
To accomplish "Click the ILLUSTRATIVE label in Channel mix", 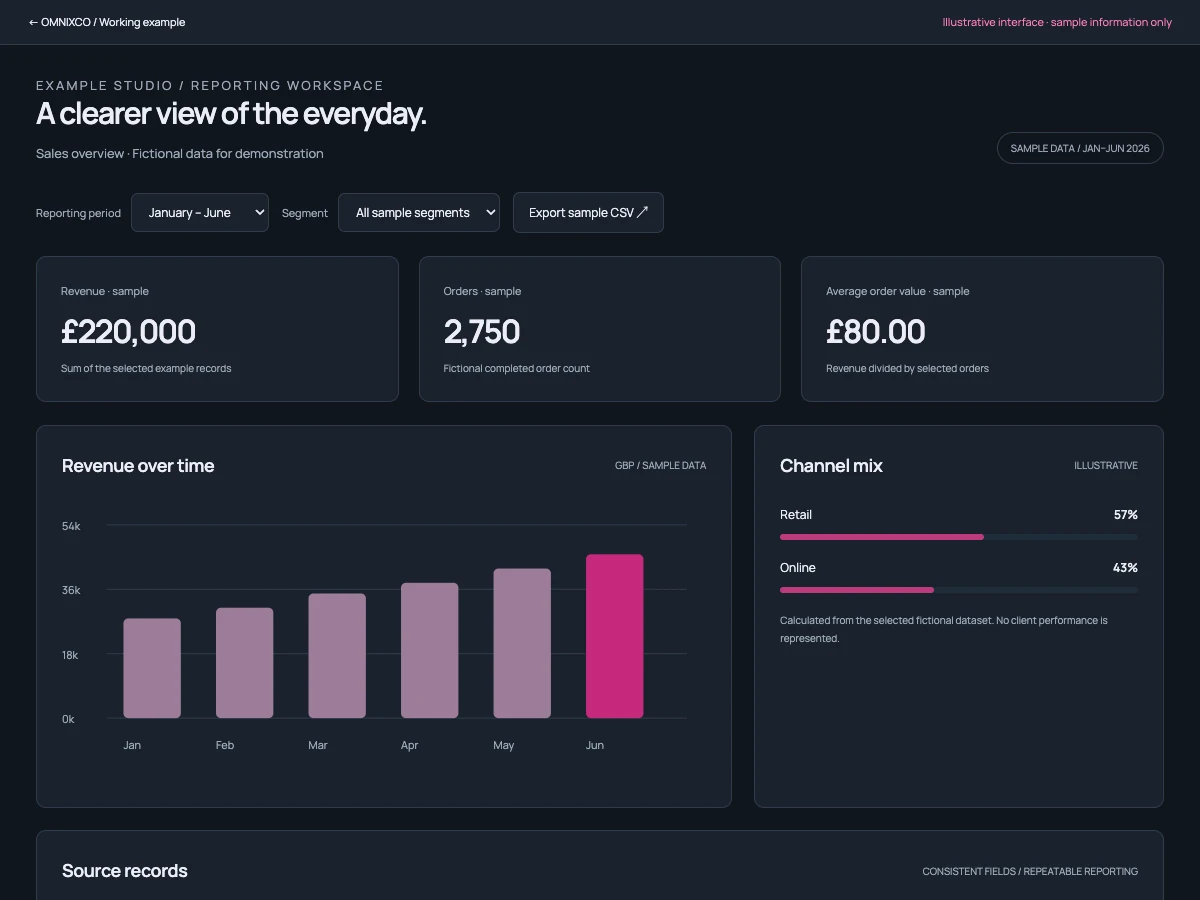I will pyautogui.click(x=1106, y=466).
